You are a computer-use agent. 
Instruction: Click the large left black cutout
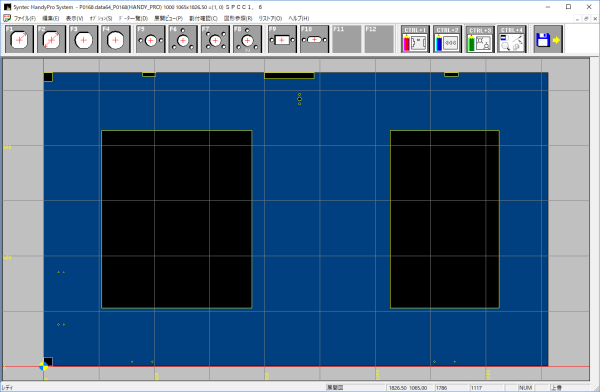coord(177,219)
